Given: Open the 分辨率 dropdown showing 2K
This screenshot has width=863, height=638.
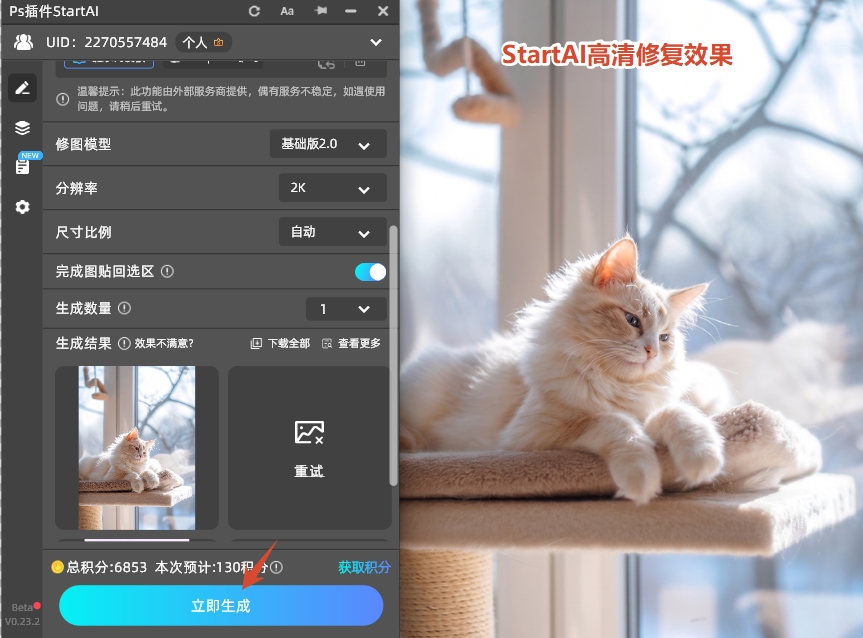Looking at the screenshot, I should [332, 187].
